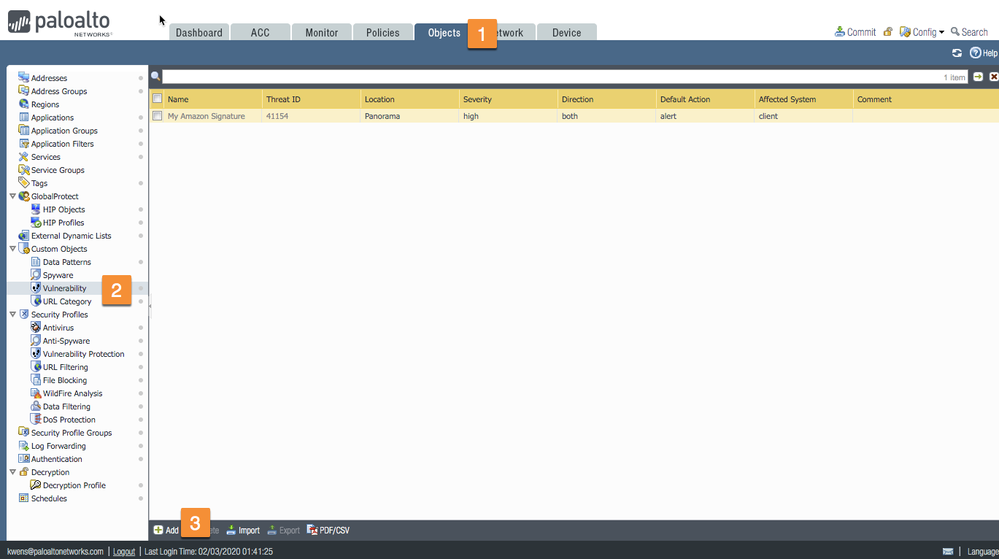Collapse the GlobalProtect tree node
The image size is (999, 559).
click(x=12, y=196)
